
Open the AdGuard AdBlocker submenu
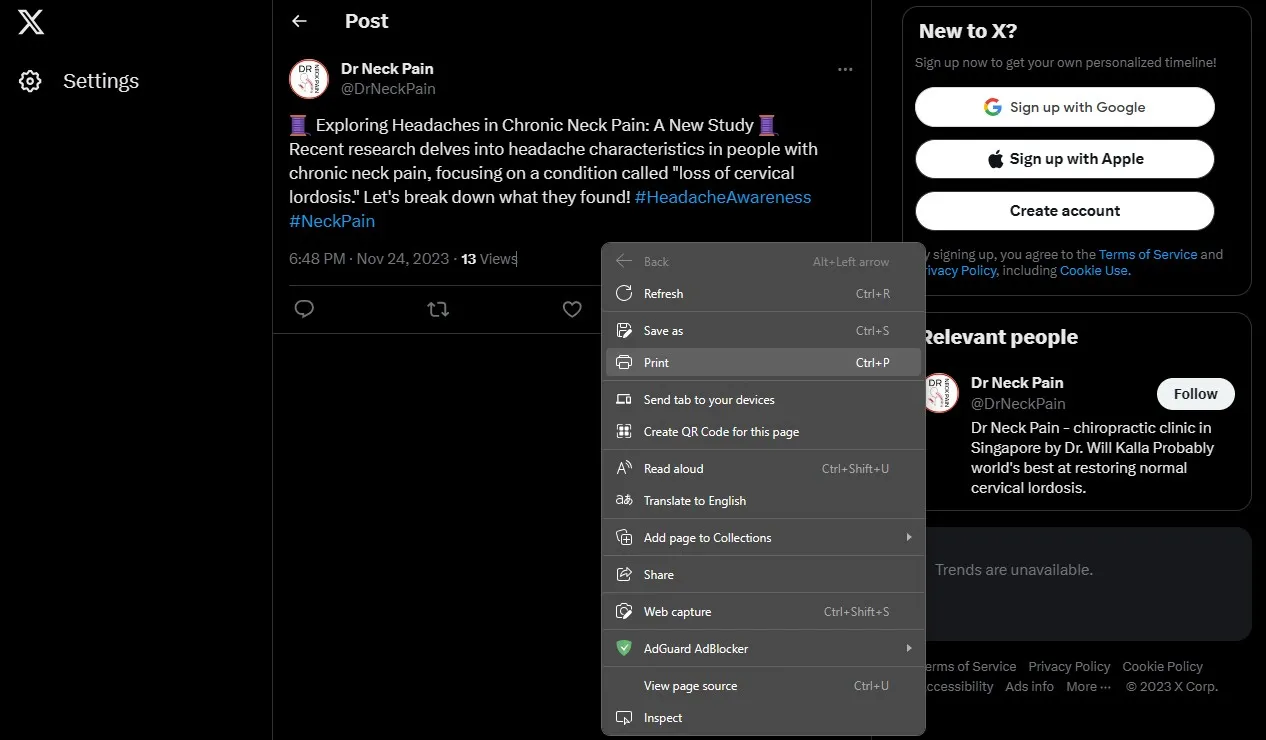pos(696,648)
